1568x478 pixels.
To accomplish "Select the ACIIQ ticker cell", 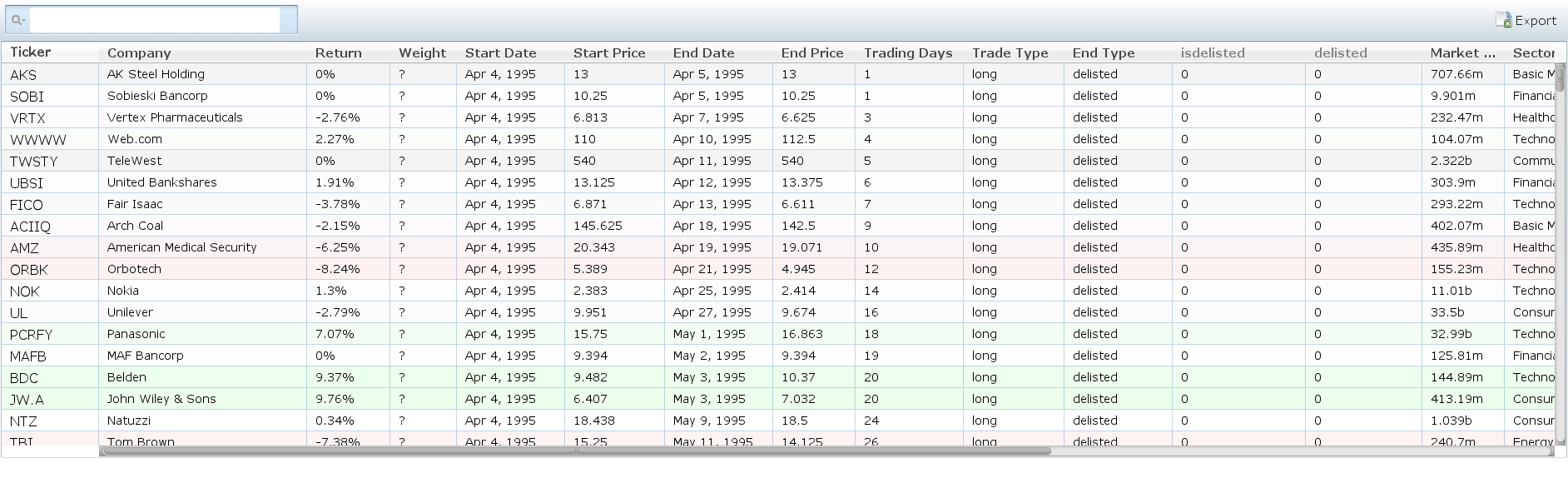I will click(50, 226).
